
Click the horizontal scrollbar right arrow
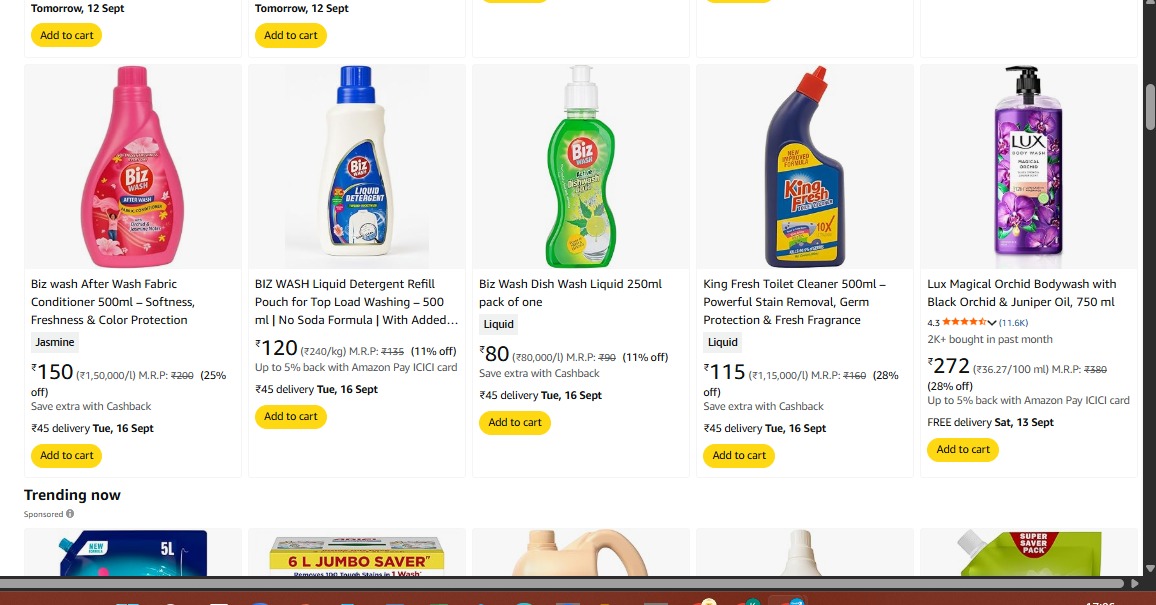click(x=1135, y=583)
